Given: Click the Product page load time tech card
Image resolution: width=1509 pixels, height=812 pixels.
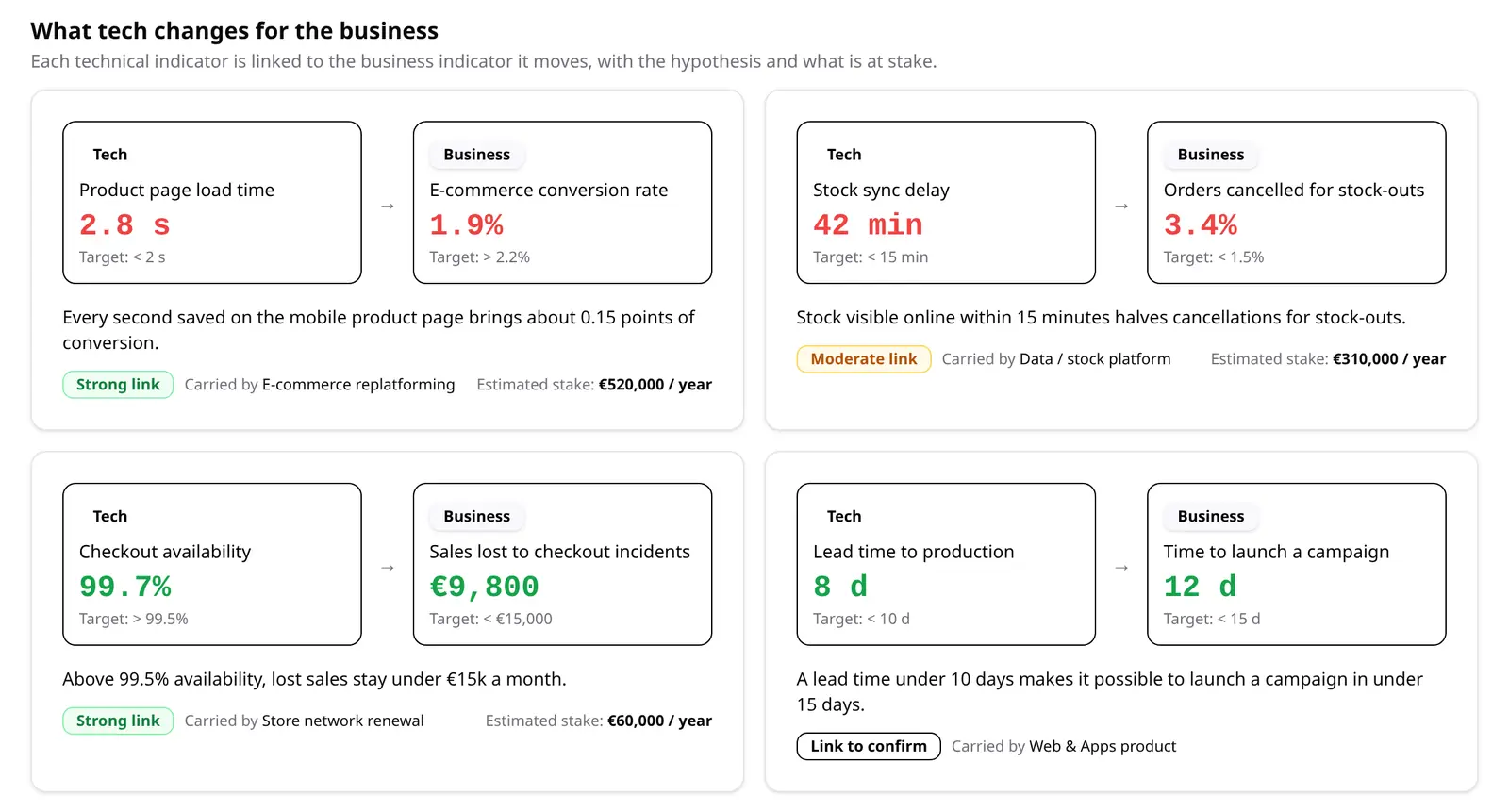Looking at the screenshot, I should [x=212, y=202].
